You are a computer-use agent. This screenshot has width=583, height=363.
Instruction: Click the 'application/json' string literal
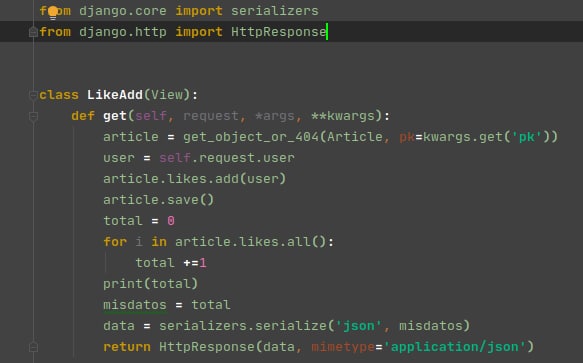[x=454, y=347]
